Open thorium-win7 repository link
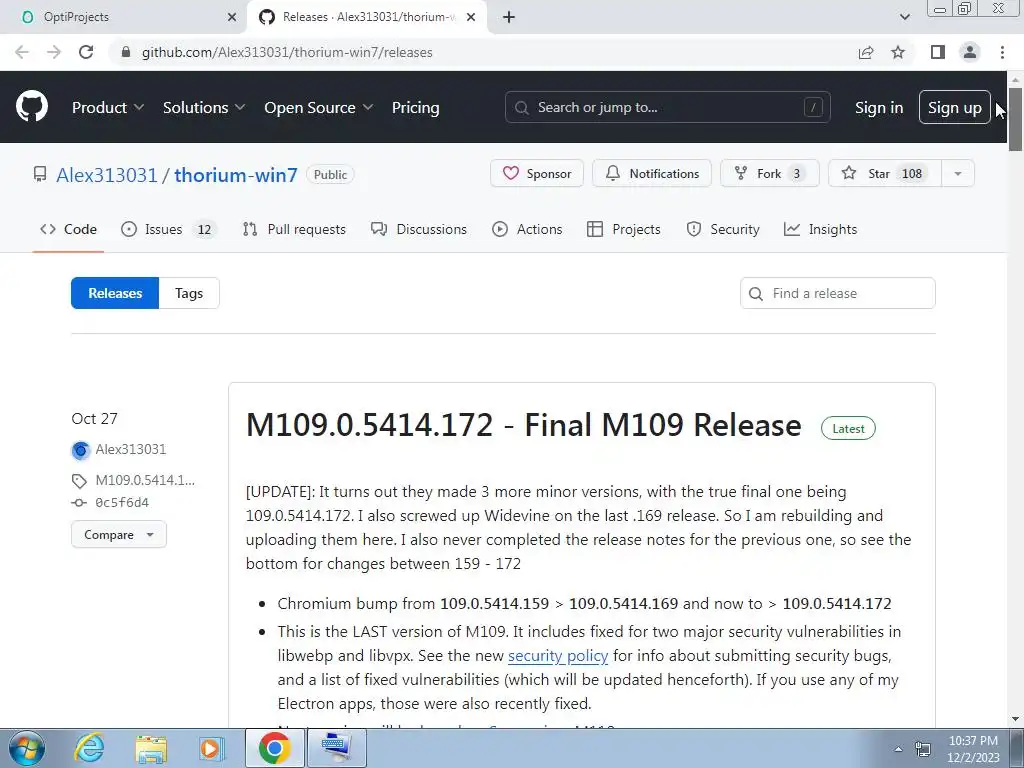This screenshot has height=768, width=1024. point(236,175)
